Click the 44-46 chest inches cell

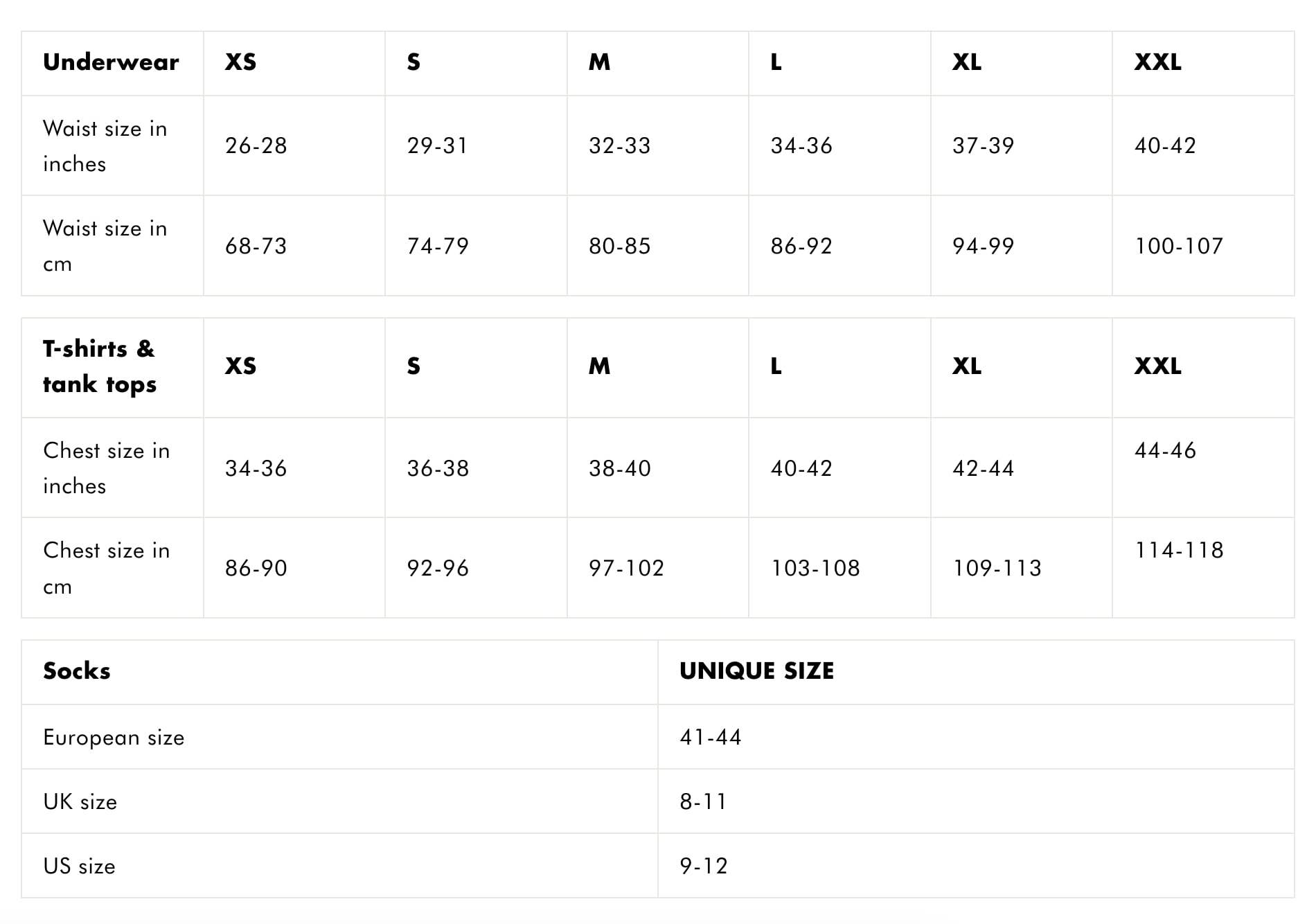click(1165, 450)
